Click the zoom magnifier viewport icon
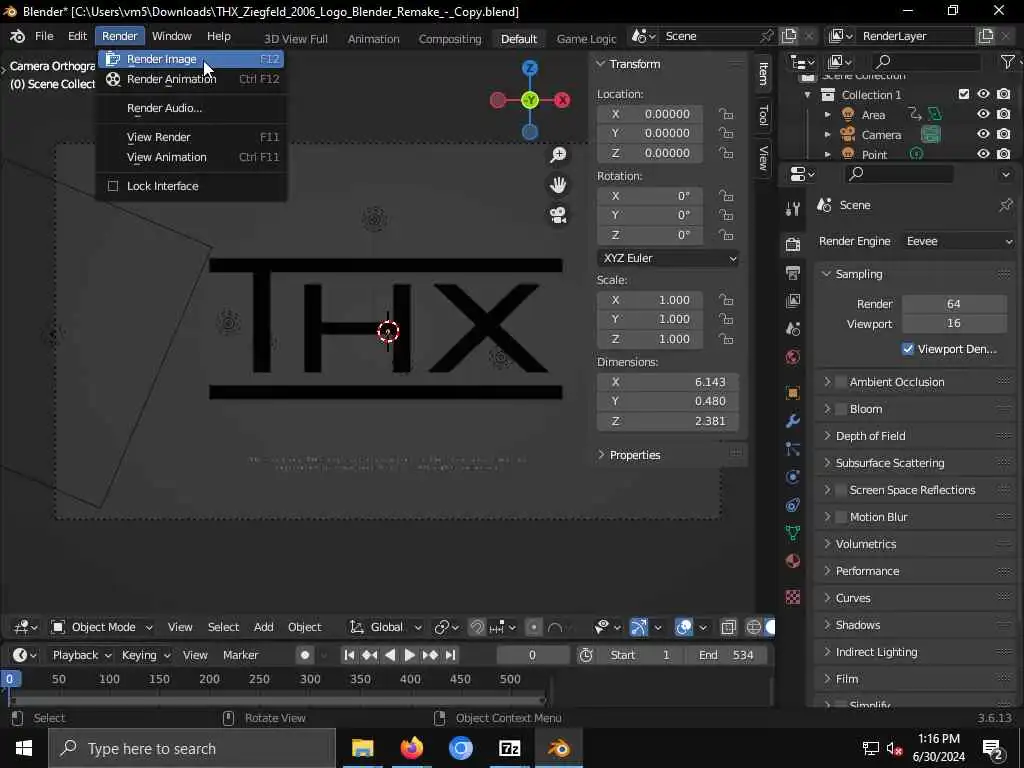The width and height of the screenshot is (1024, 768). [558, 155]
